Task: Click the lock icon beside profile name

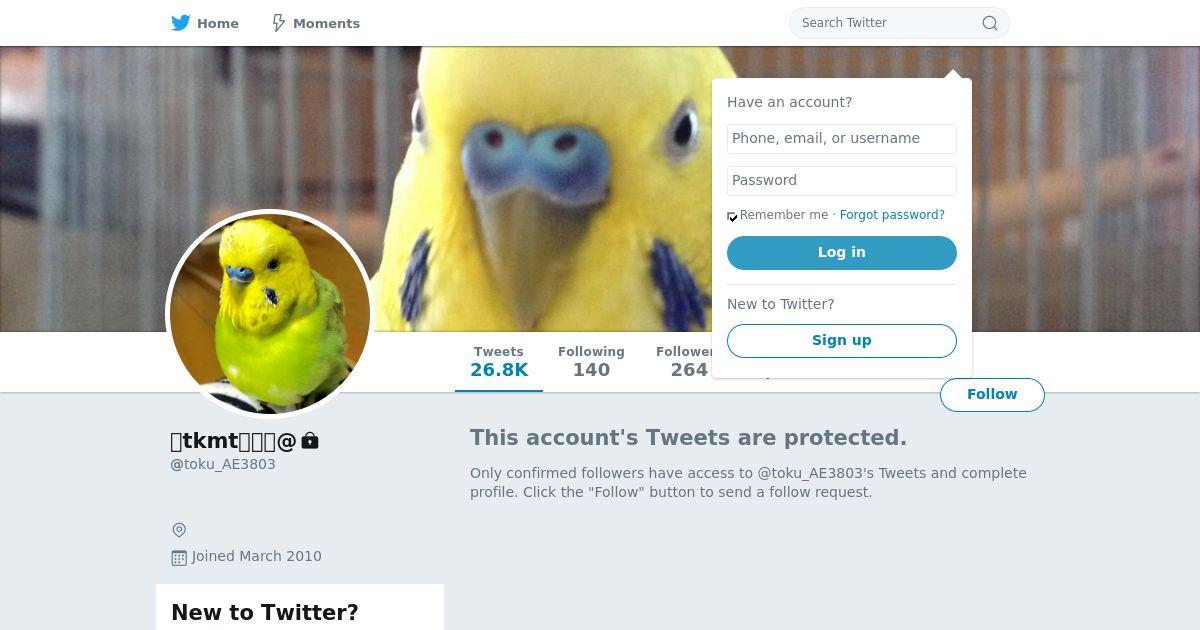Action: point(310,440)
